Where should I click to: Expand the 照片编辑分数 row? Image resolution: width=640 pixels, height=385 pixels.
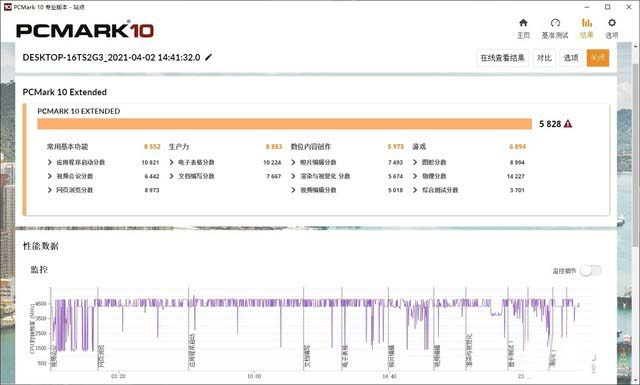[293, 162]
